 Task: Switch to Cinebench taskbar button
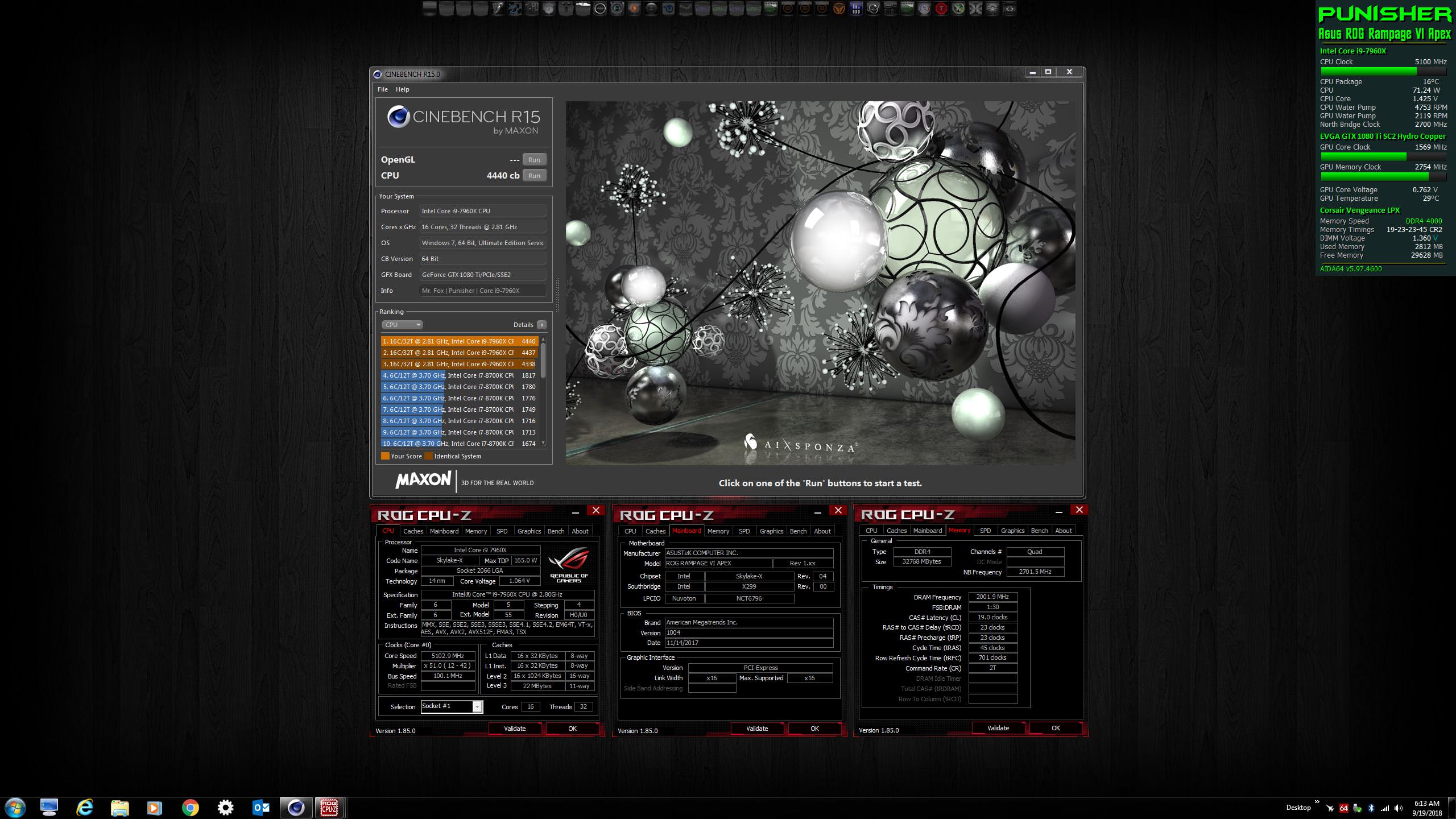(x=296, y=808)
